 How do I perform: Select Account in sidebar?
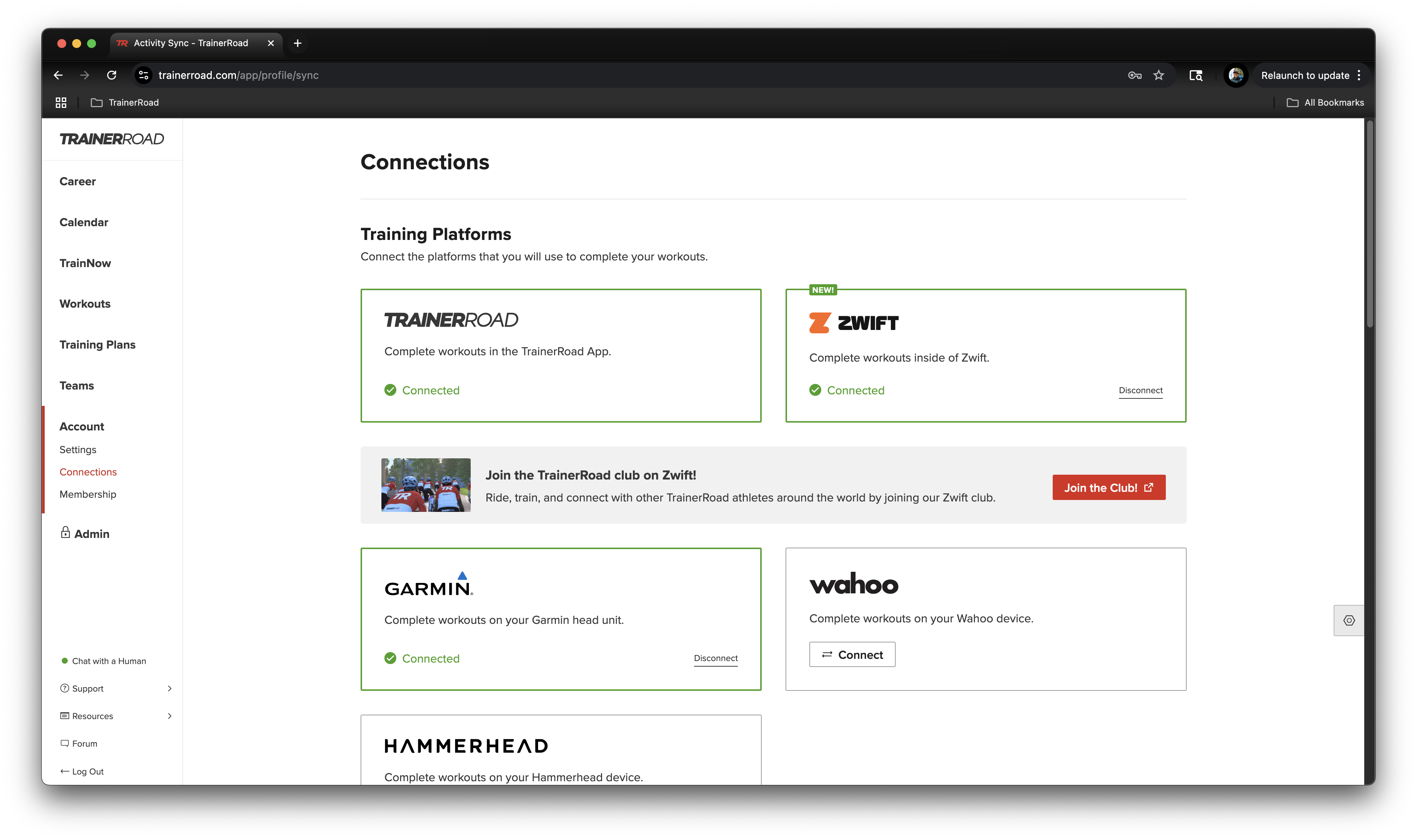pyautogui.click(x=81, y=426)
